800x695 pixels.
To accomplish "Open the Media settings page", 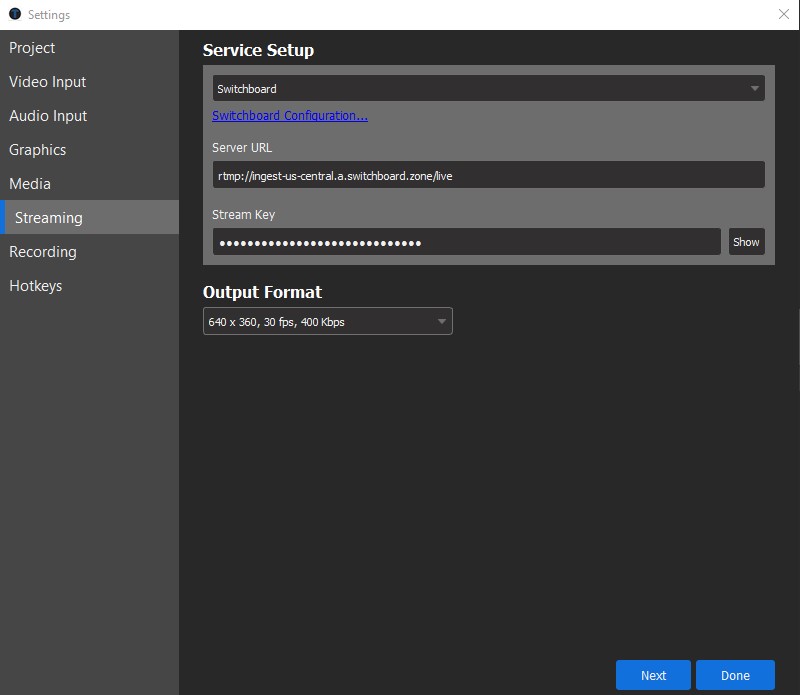I will [30, 183].
